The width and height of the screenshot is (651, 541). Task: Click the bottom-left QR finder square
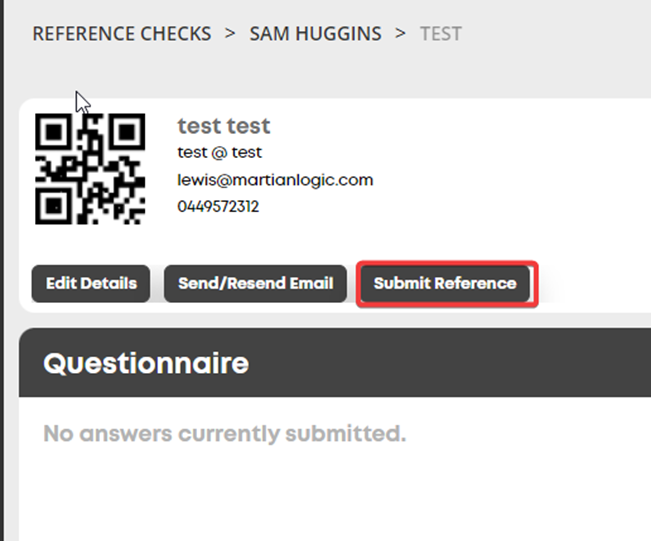[x=53, y=206]
